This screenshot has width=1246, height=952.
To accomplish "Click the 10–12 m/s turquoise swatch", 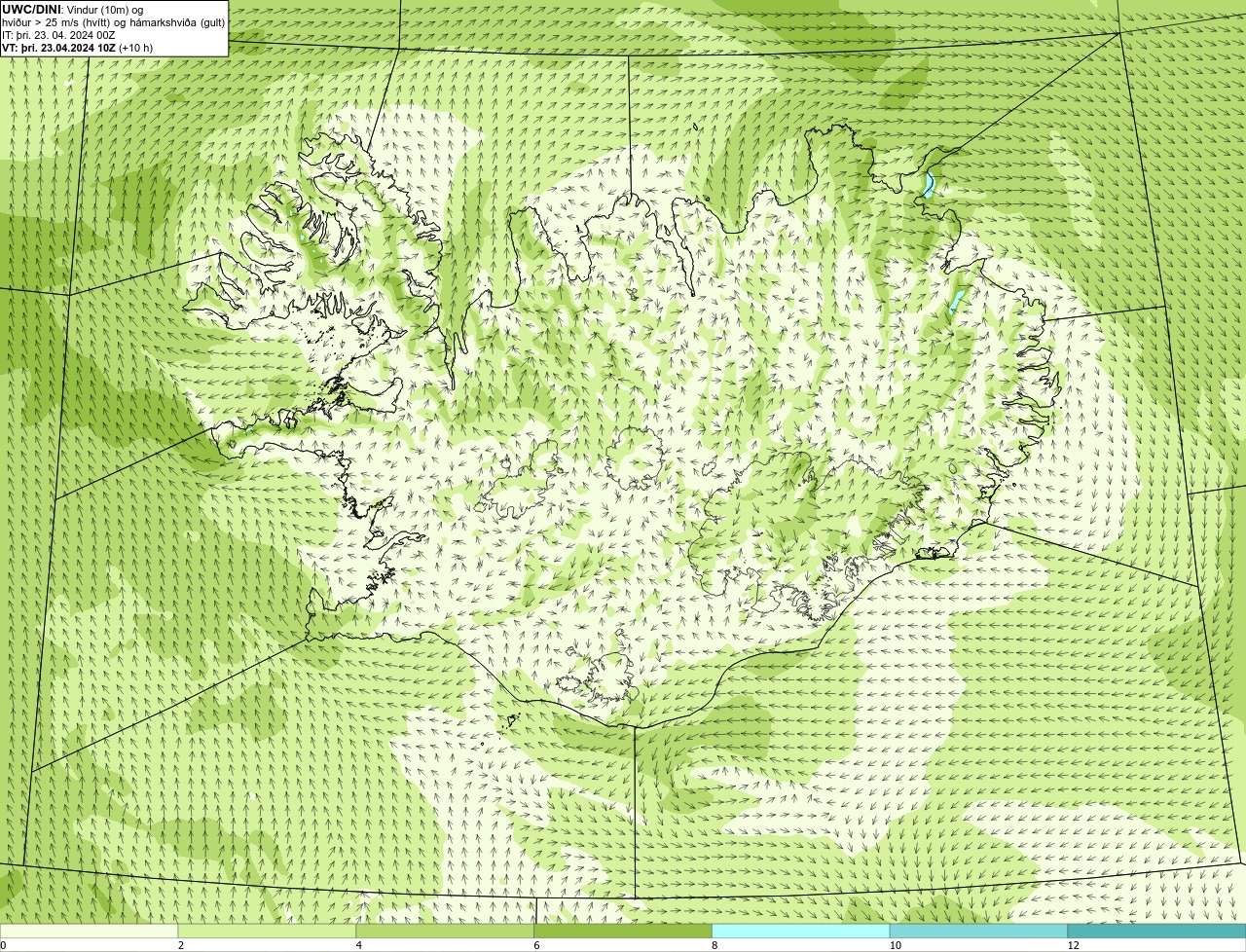I will [978, 932].
